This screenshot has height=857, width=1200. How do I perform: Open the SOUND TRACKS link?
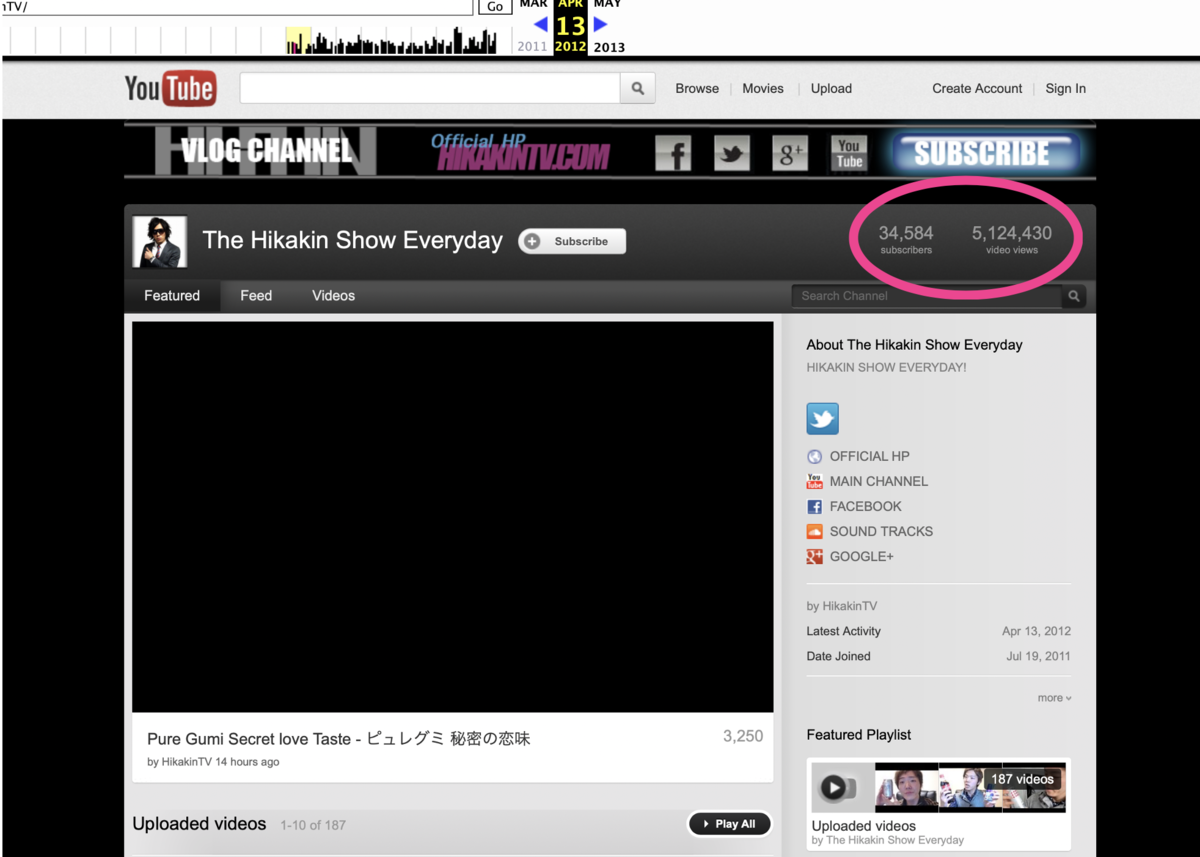tap(881, 531)
